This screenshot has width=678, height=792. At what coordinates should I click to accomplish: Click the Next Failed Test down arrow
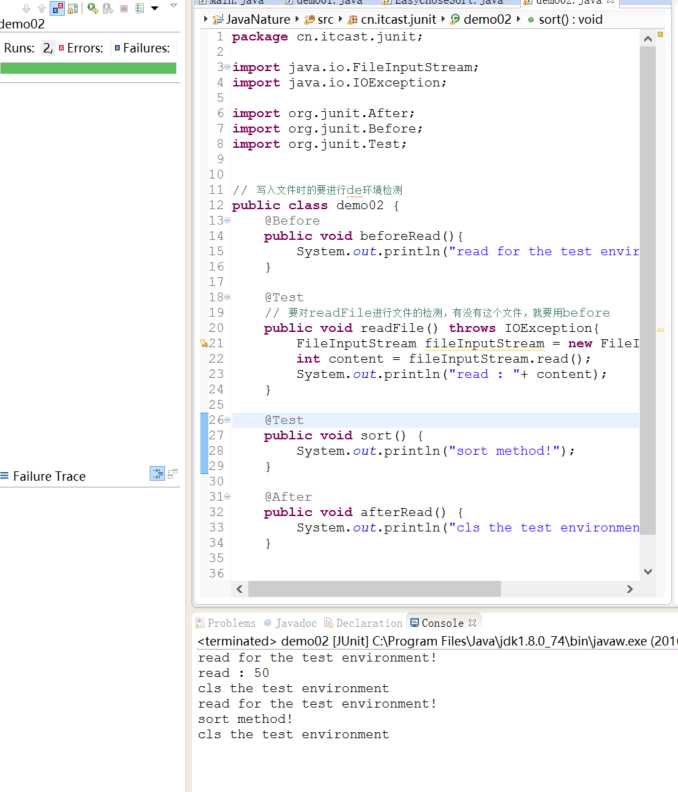(26, 8)
